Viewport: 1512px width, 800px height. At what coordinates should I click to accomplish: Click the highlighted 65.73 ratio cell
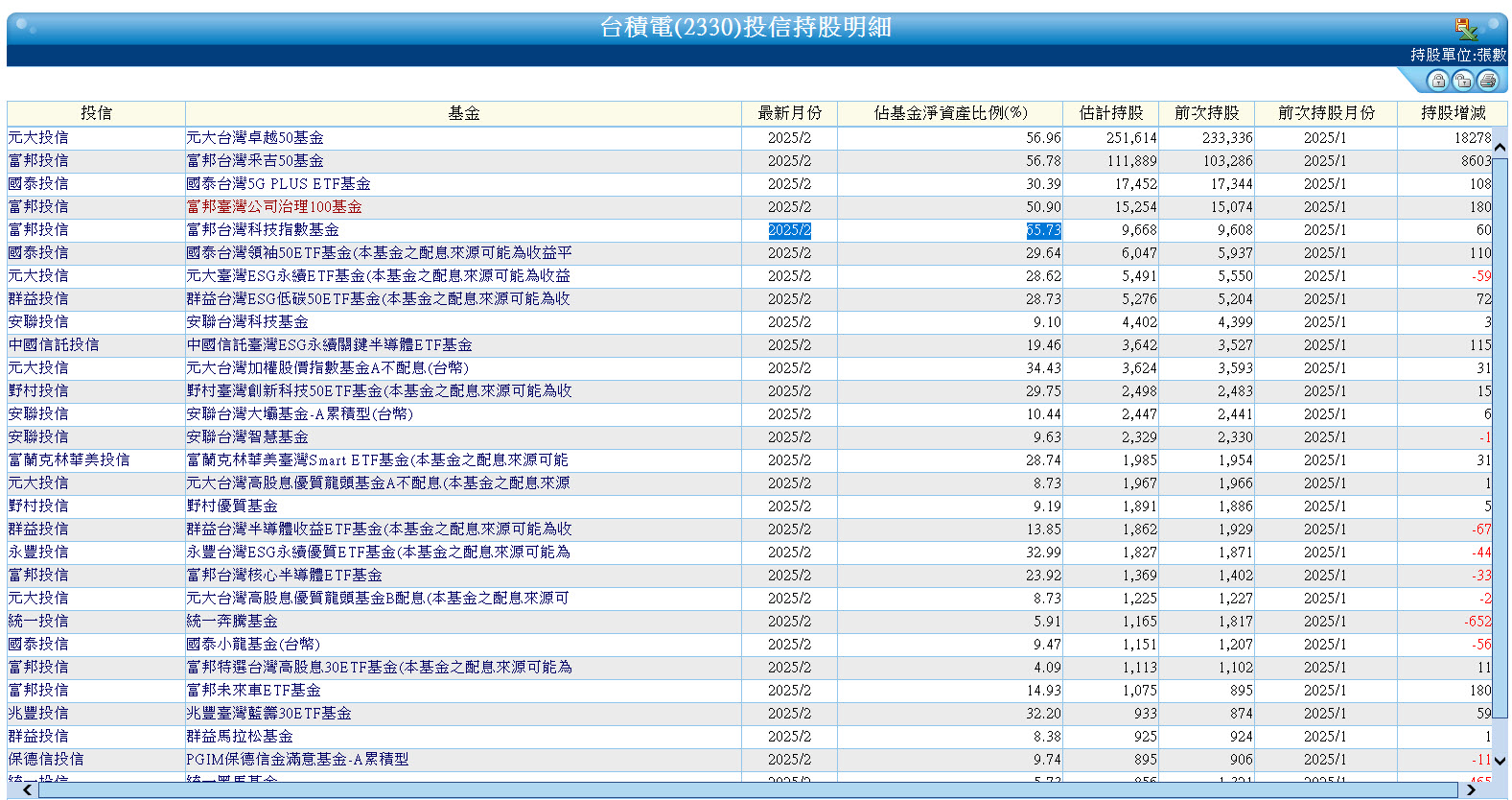tap(1043, 230)
